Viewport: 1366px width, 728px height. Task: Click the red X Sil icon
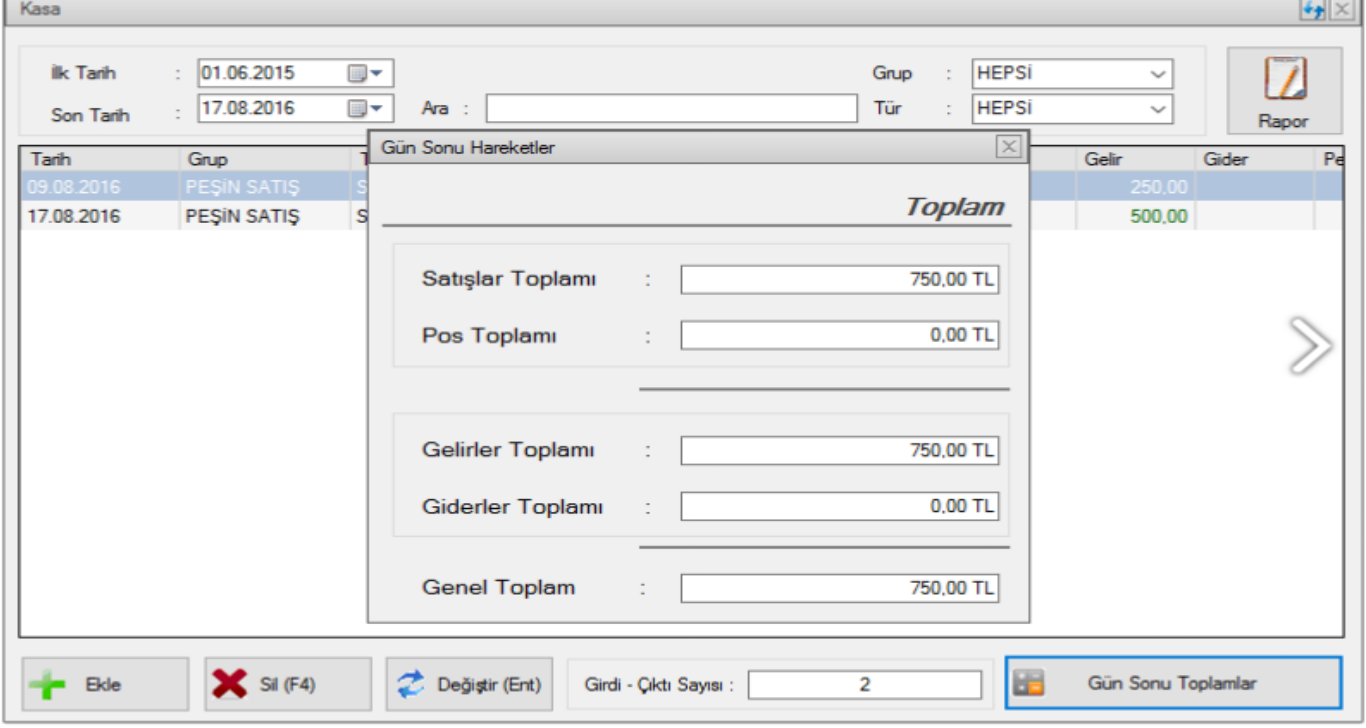pos(230,685)
